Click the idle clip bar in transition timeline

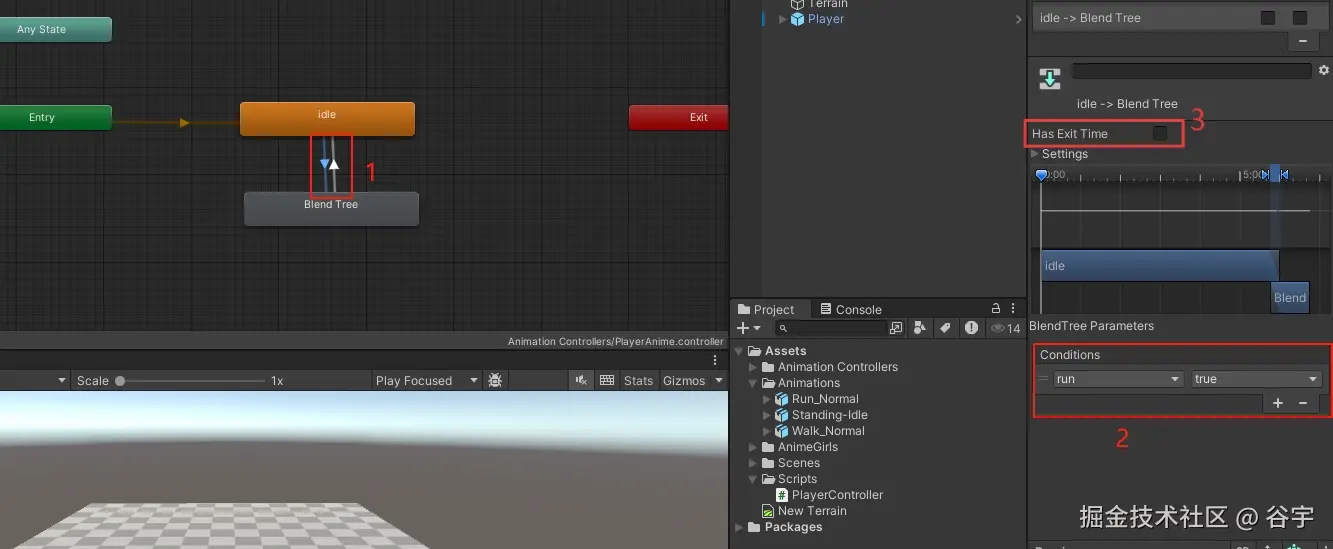(x=1159, y=265)
